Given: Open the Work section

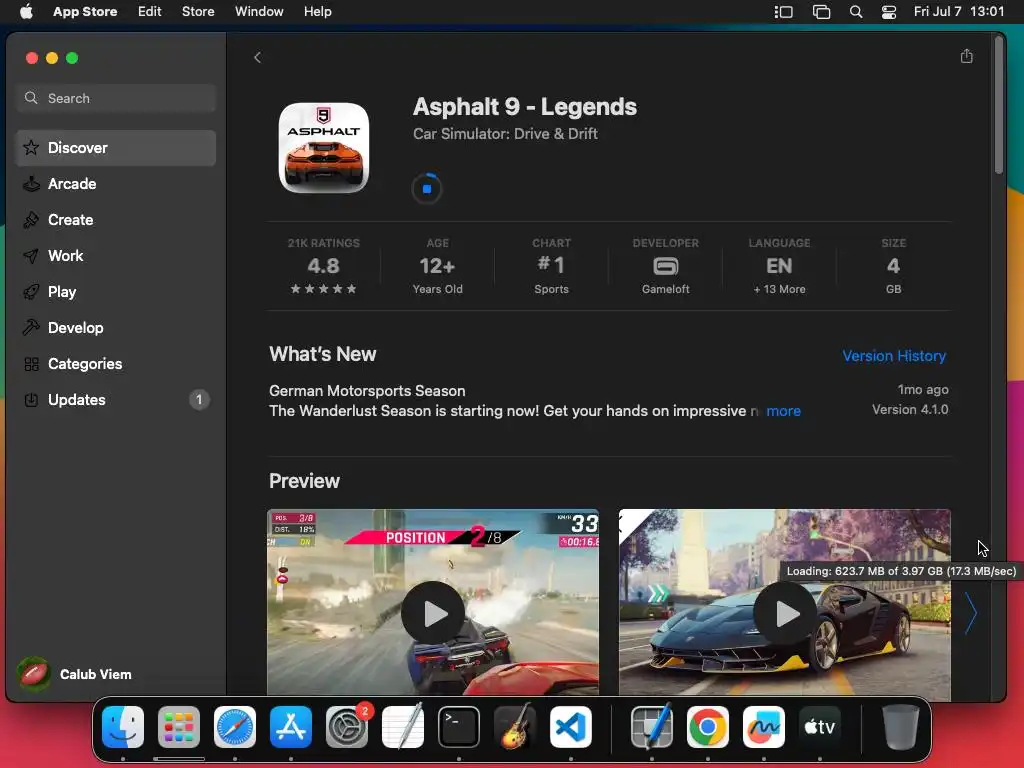Looking at the screenshot, I should pos(116,255).
